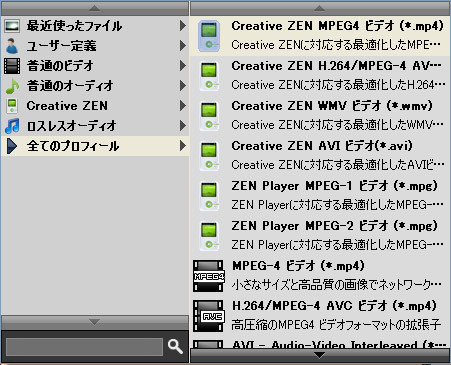
Task: Open the ロスレスオーディオ category
Action: pyautogui.click(x=95, y=126)
